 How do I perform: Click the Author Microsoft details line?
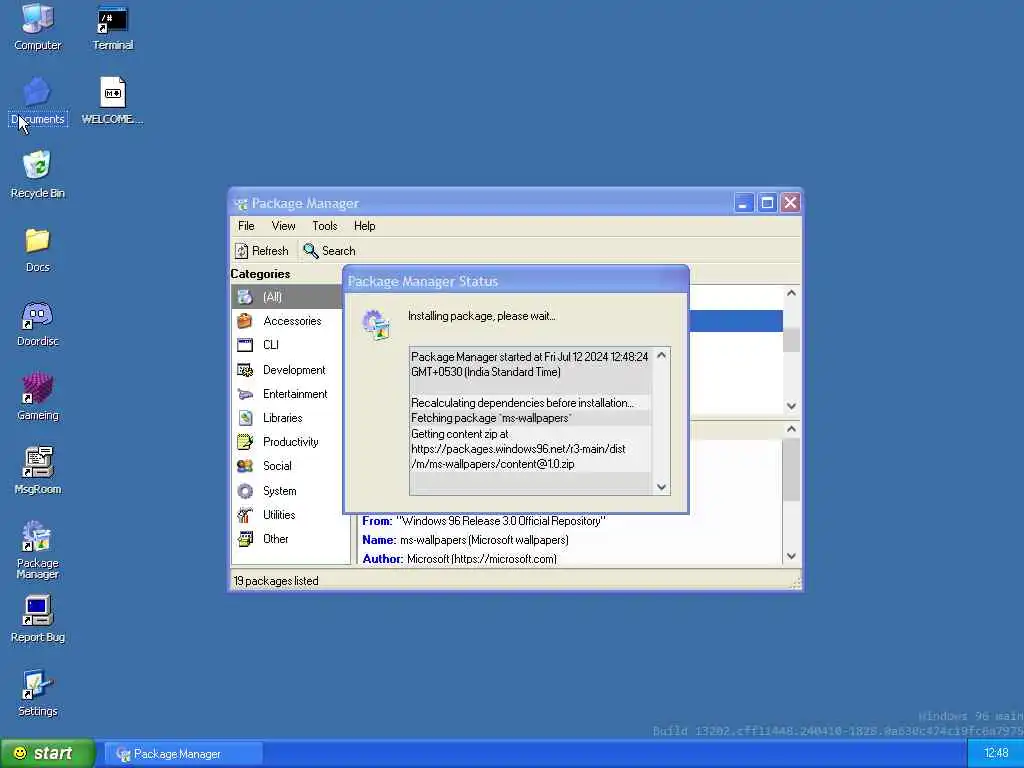460,559
